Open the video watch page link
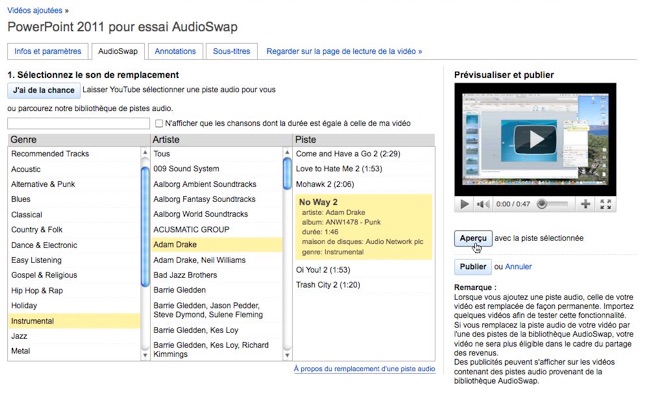The height and width of the screenshot is (396, 653). (344, 51)
